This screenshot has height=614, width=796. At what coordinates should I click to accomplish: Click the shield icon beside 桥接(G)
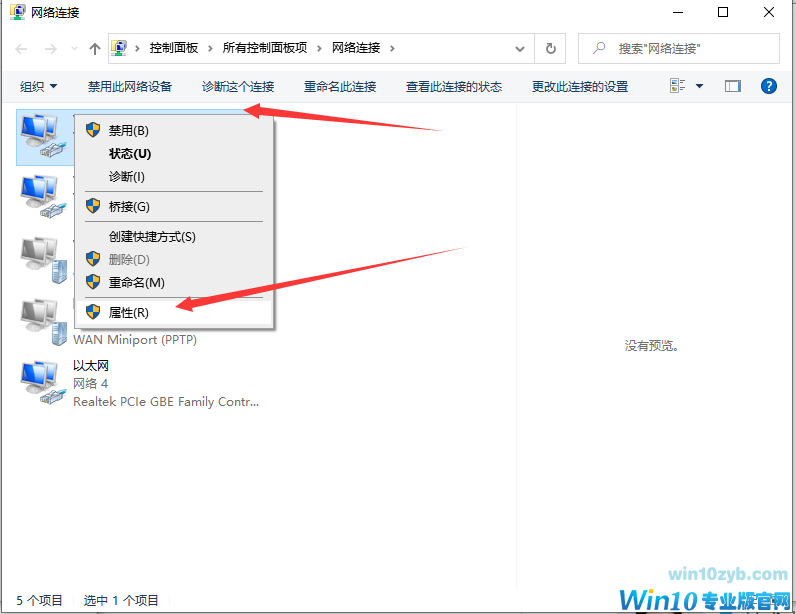pyautogui.click(x=93, y=206)
